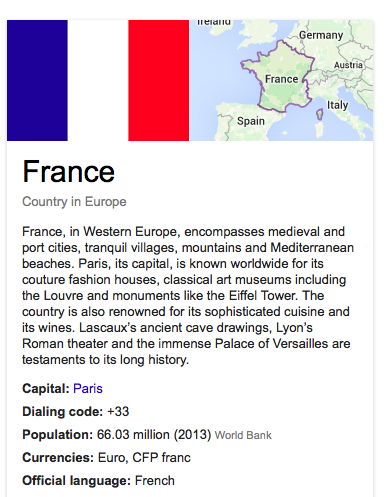Click the Italy label on map
This screenshot has width=390, height=497.
(x=337, y=105)
